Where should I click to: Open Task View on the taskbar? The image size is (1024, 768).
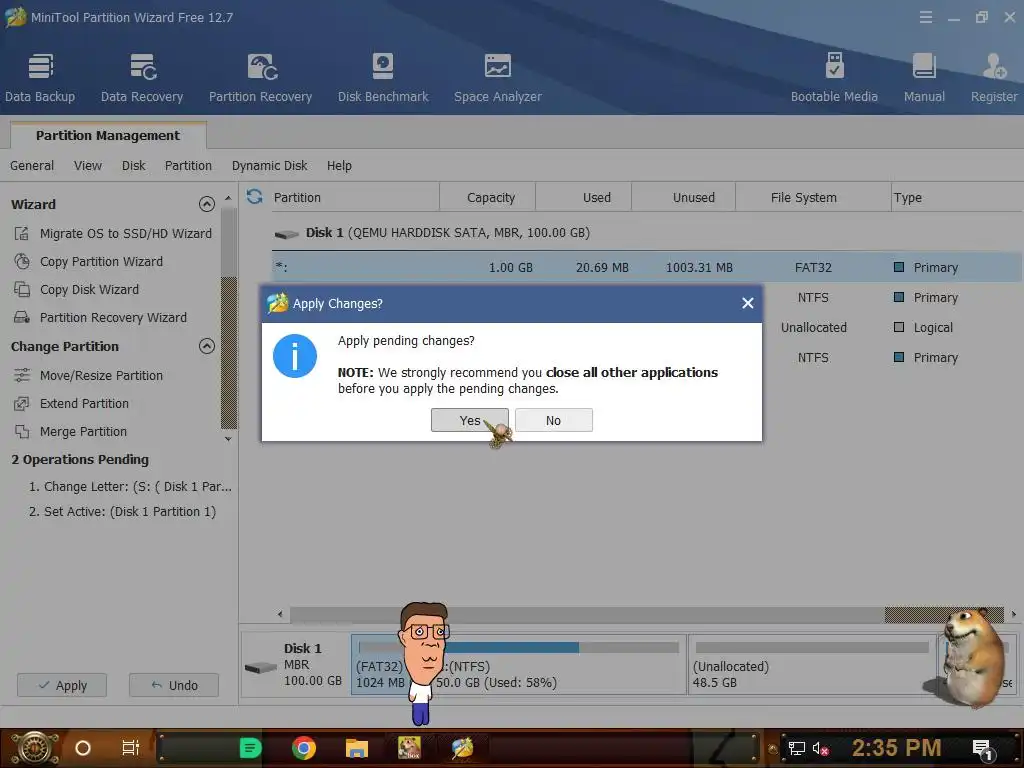point(131,748)
